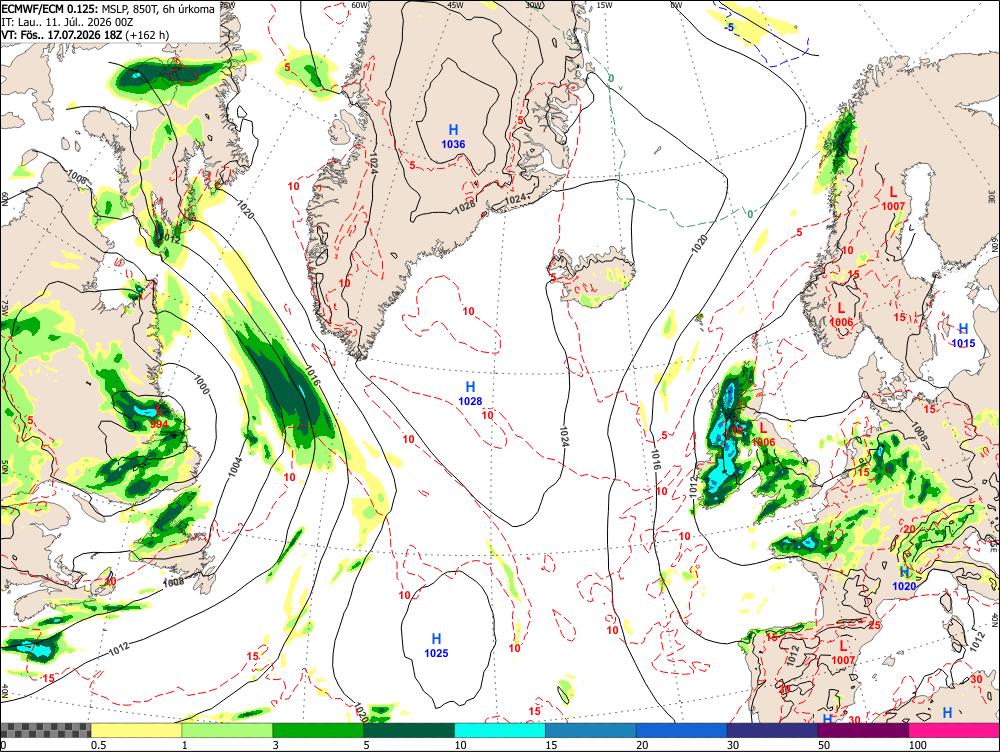1000x752 pixels.
Task: Click the L 1006 low over Britain
Action: click(763, 434)
